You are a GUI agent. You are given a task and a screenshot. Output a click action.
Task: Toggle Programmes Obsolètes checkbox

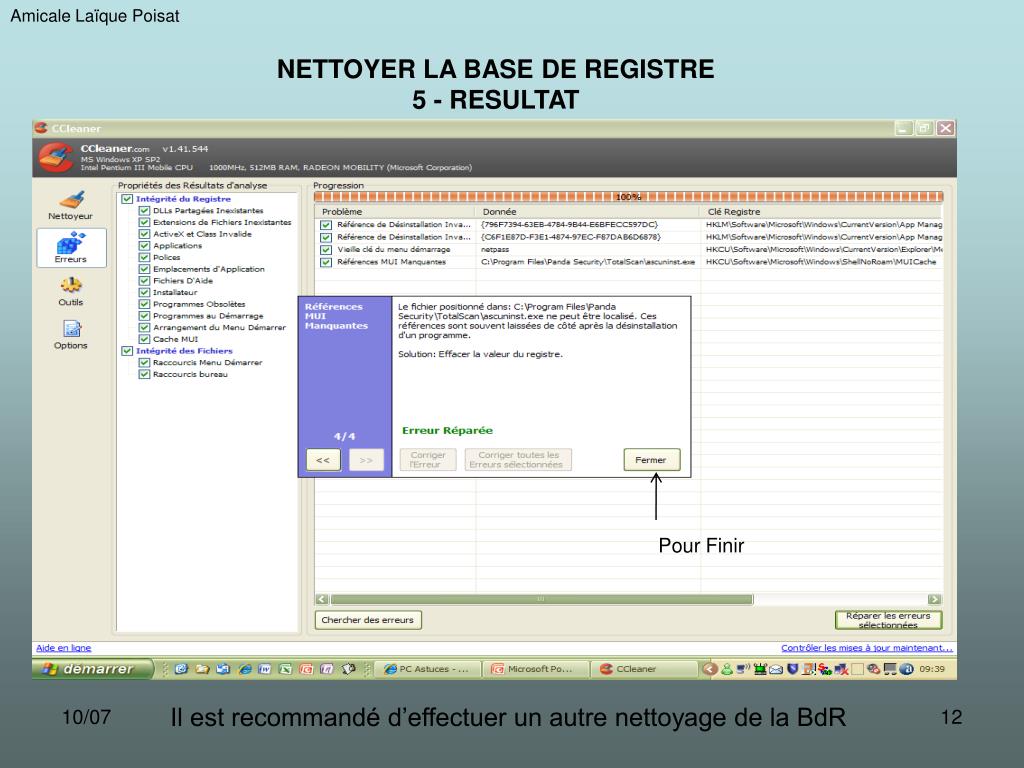click(144, 304)
